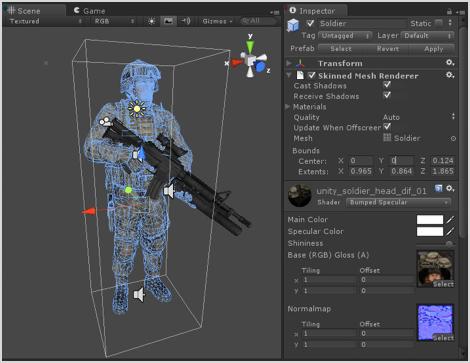Click the Bounds Center Z field 0.124
The height and width of the screenshot is (363, 470).
coord(443,161)
